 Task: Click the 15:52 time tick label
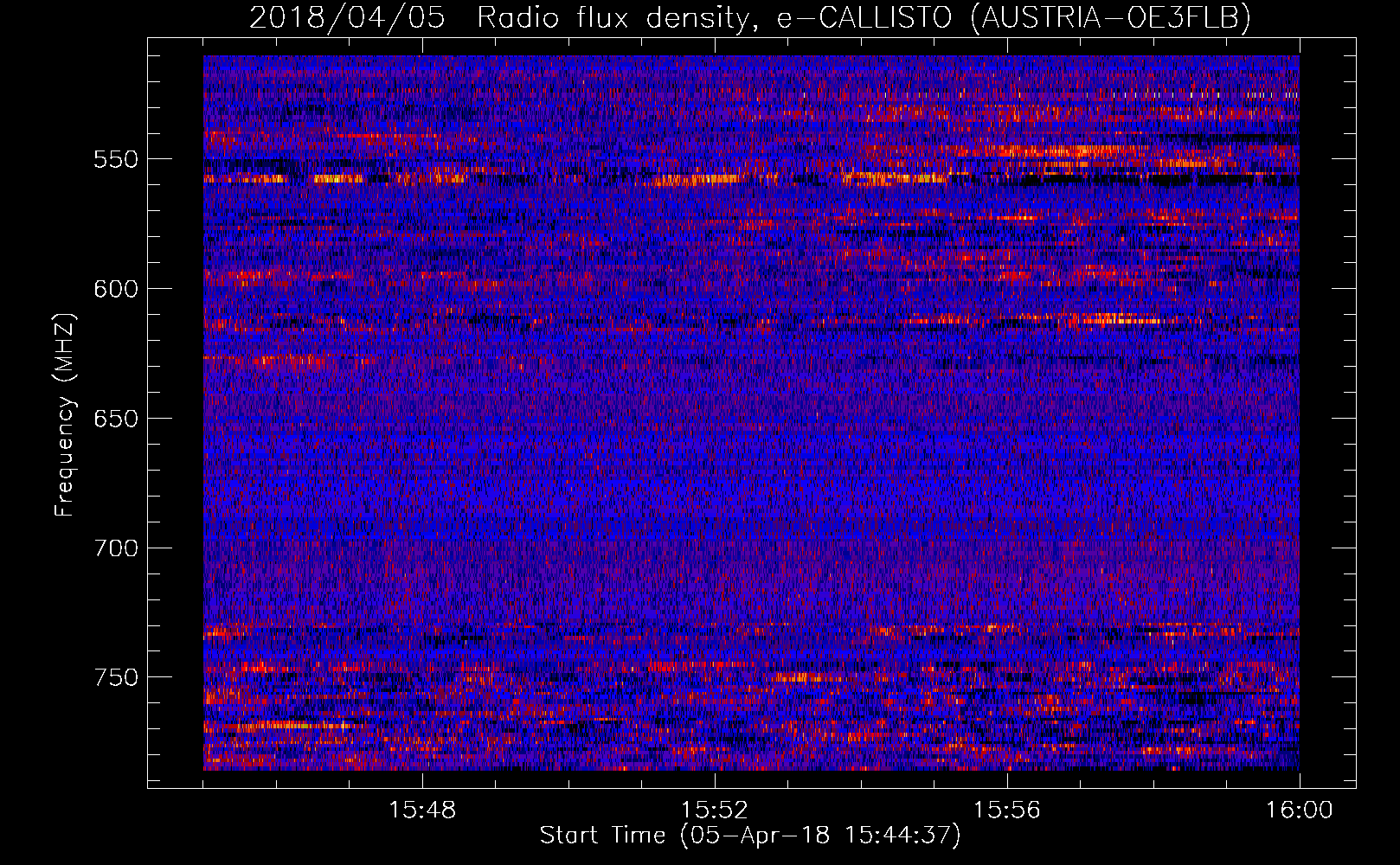(x=715, y=811)
